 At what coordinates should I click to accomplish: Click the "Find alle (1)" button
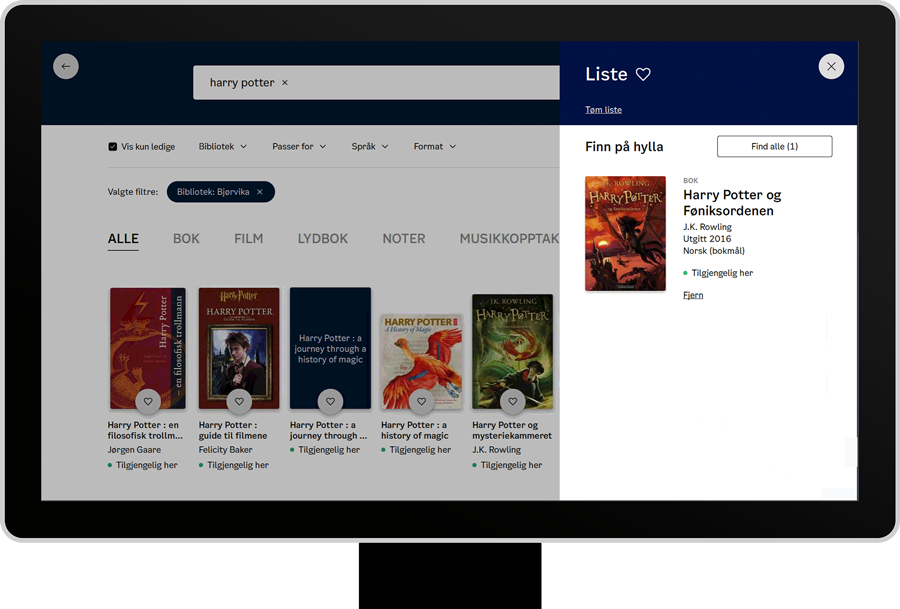click(x=774, y=146)
